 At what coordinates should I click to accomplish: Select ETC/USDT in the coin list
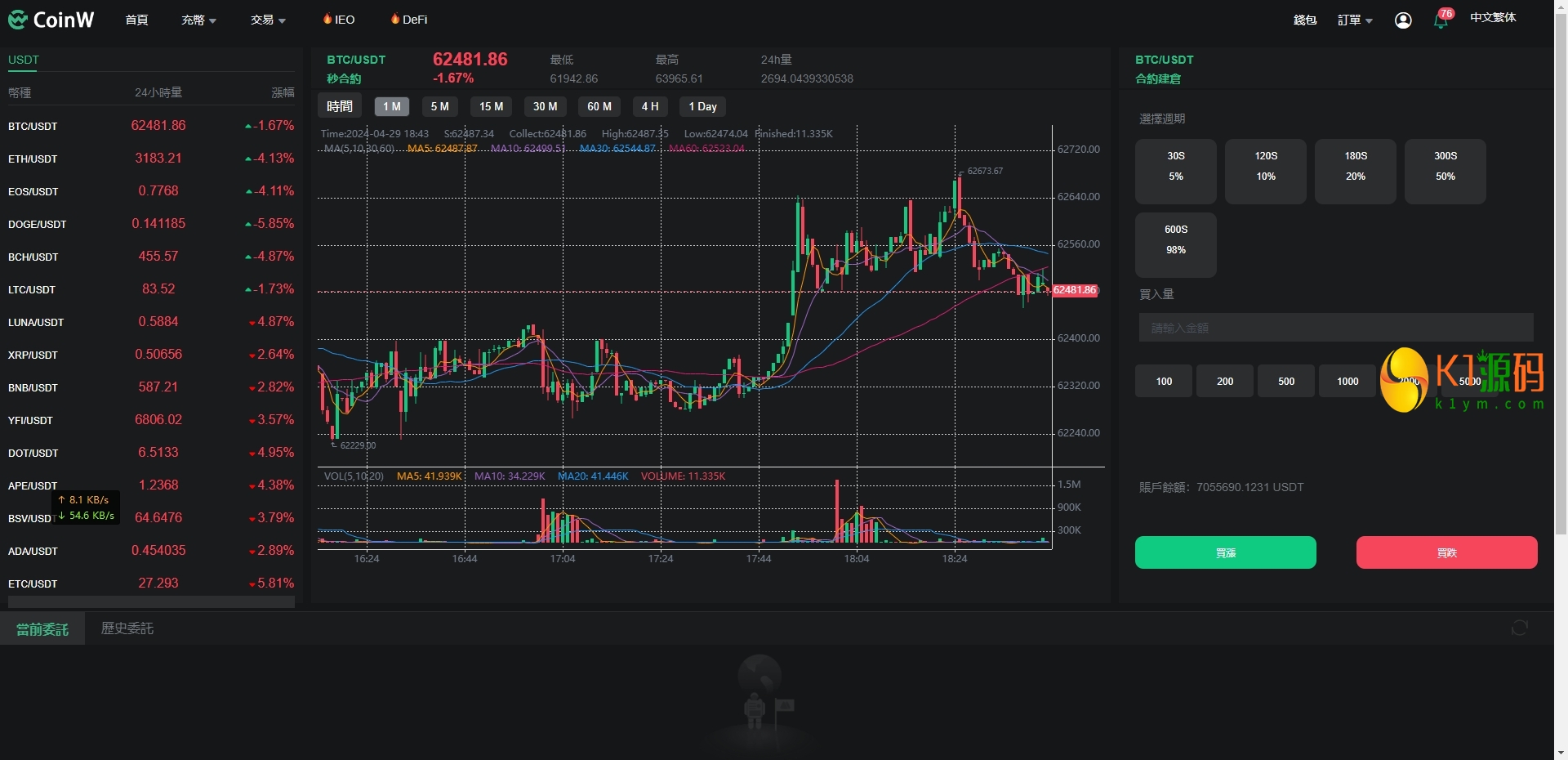pos(151,583)
